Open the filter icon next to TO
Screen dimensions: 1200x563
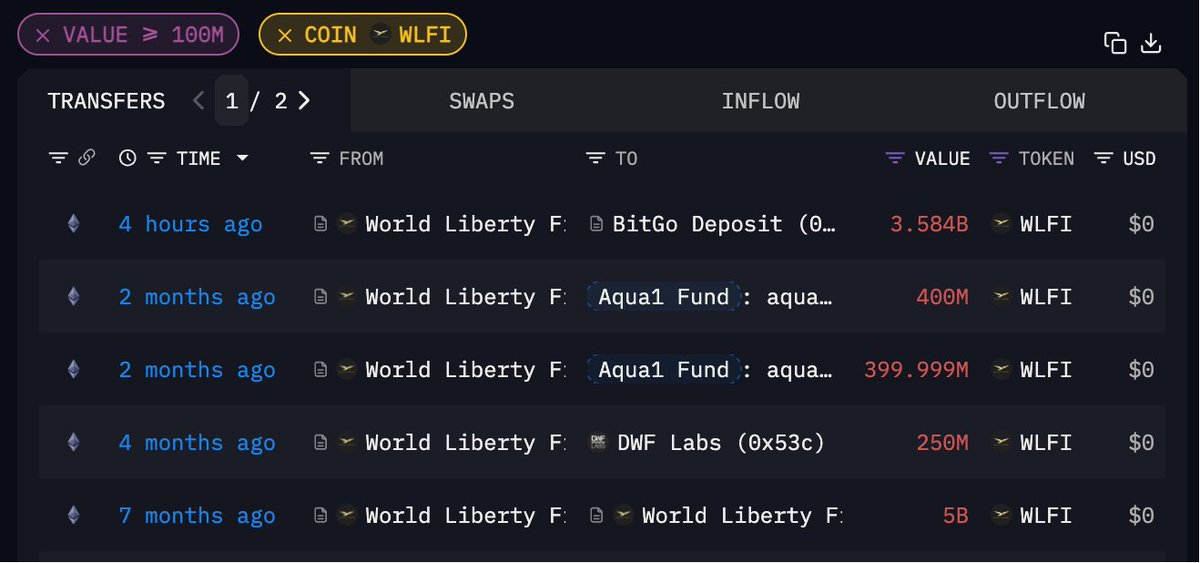tap(595, 158)
